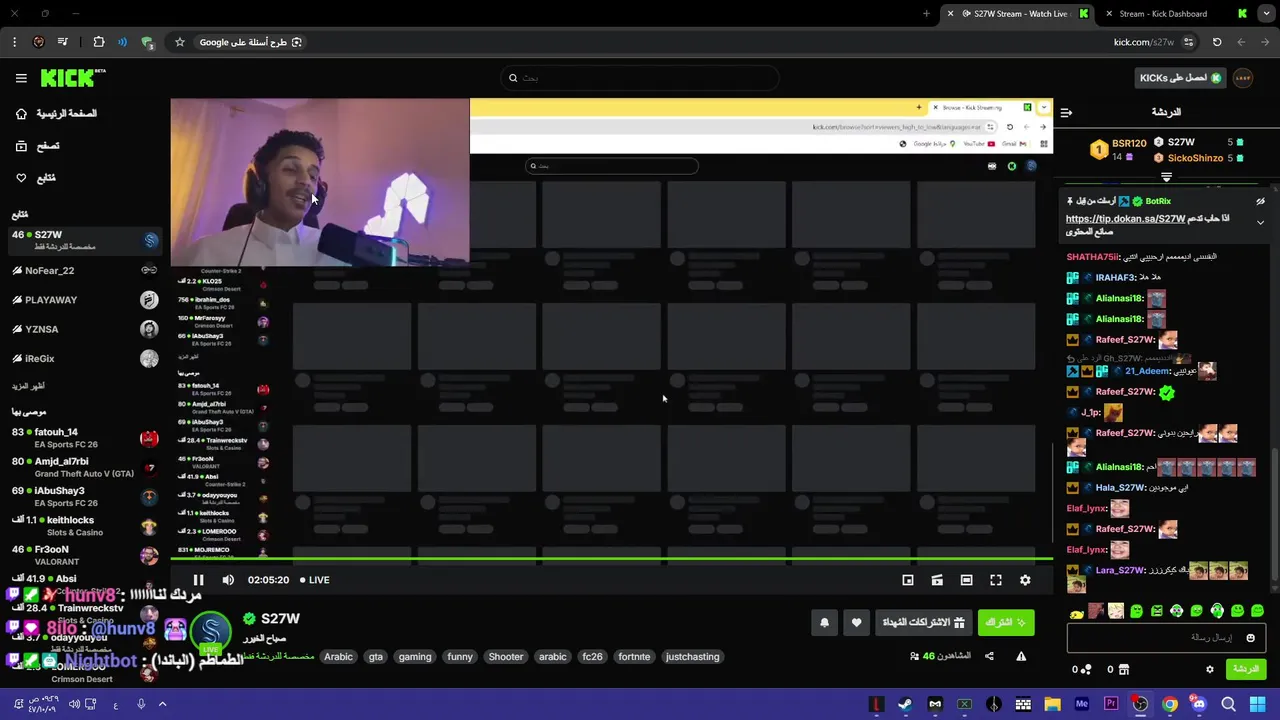Open keithlocks recommended channel

85,526
